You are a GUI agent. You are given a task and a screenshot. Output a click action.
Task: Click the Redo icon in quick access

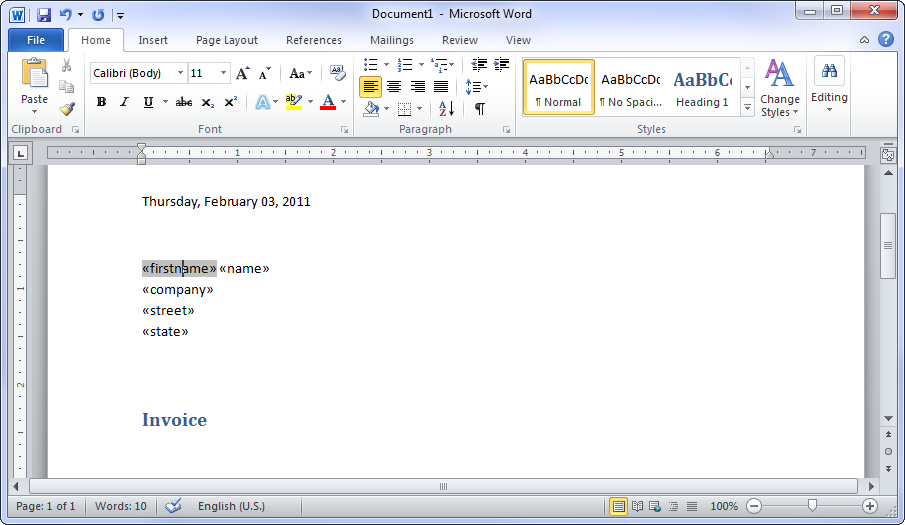point(98,15)
